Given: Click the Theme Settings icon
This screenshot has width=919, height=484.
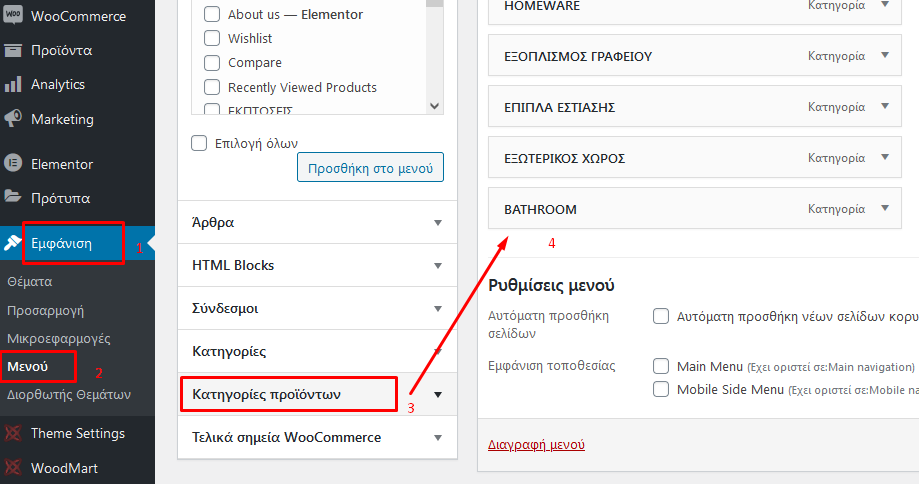Looking at the screenshot, I should (x=13, y=433).
